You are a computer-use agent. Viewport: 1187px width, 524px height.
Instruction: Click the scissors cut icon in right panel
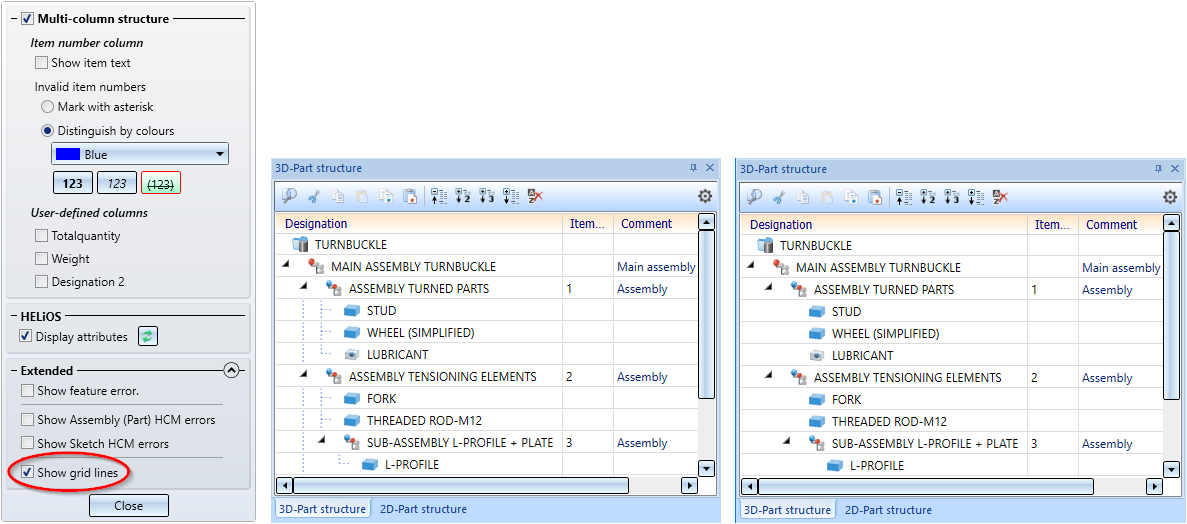779,197
